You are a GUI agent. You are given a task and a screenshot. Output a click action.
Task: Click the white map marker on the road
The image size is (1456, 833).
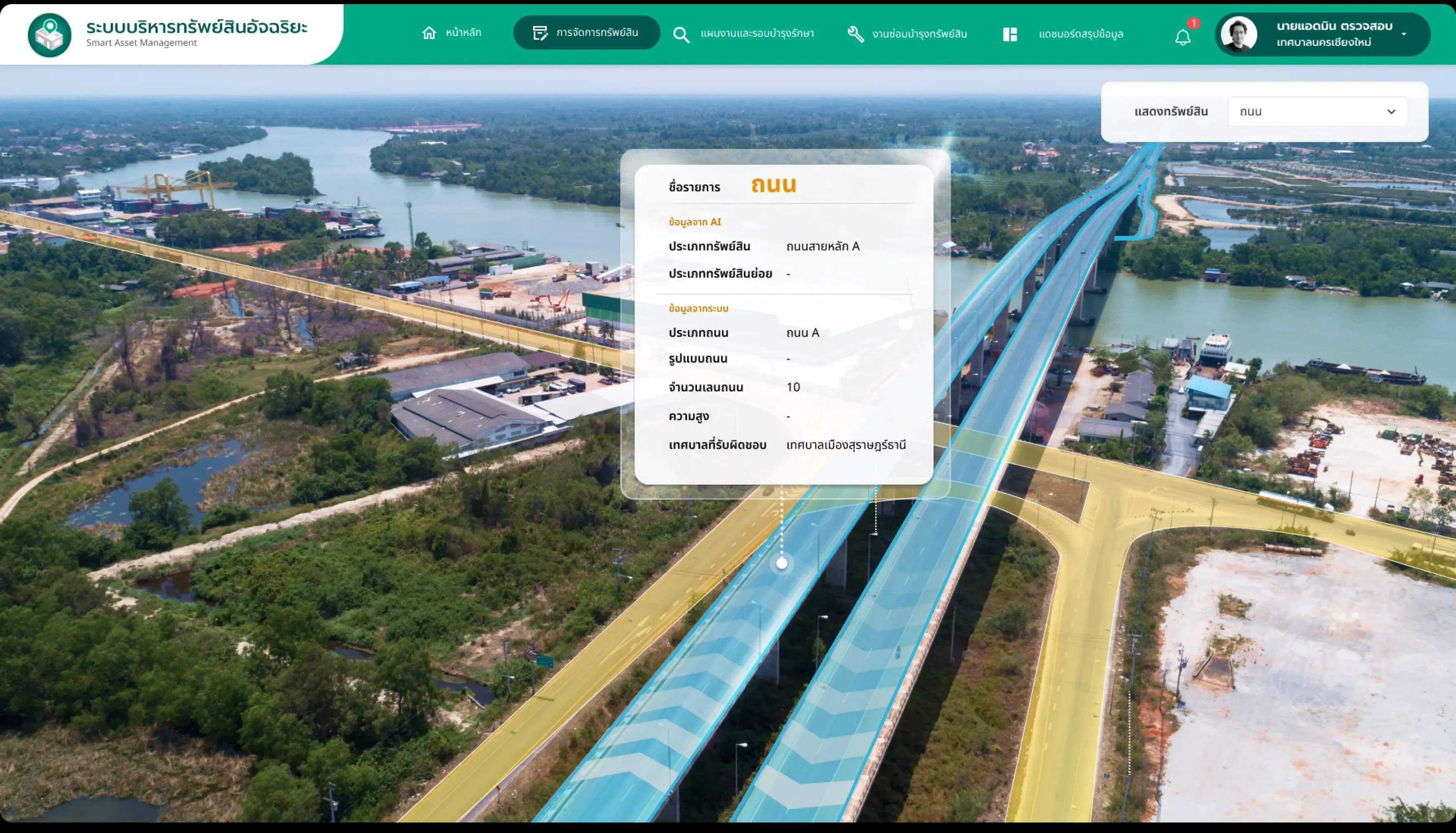click(x=781, y=564)
